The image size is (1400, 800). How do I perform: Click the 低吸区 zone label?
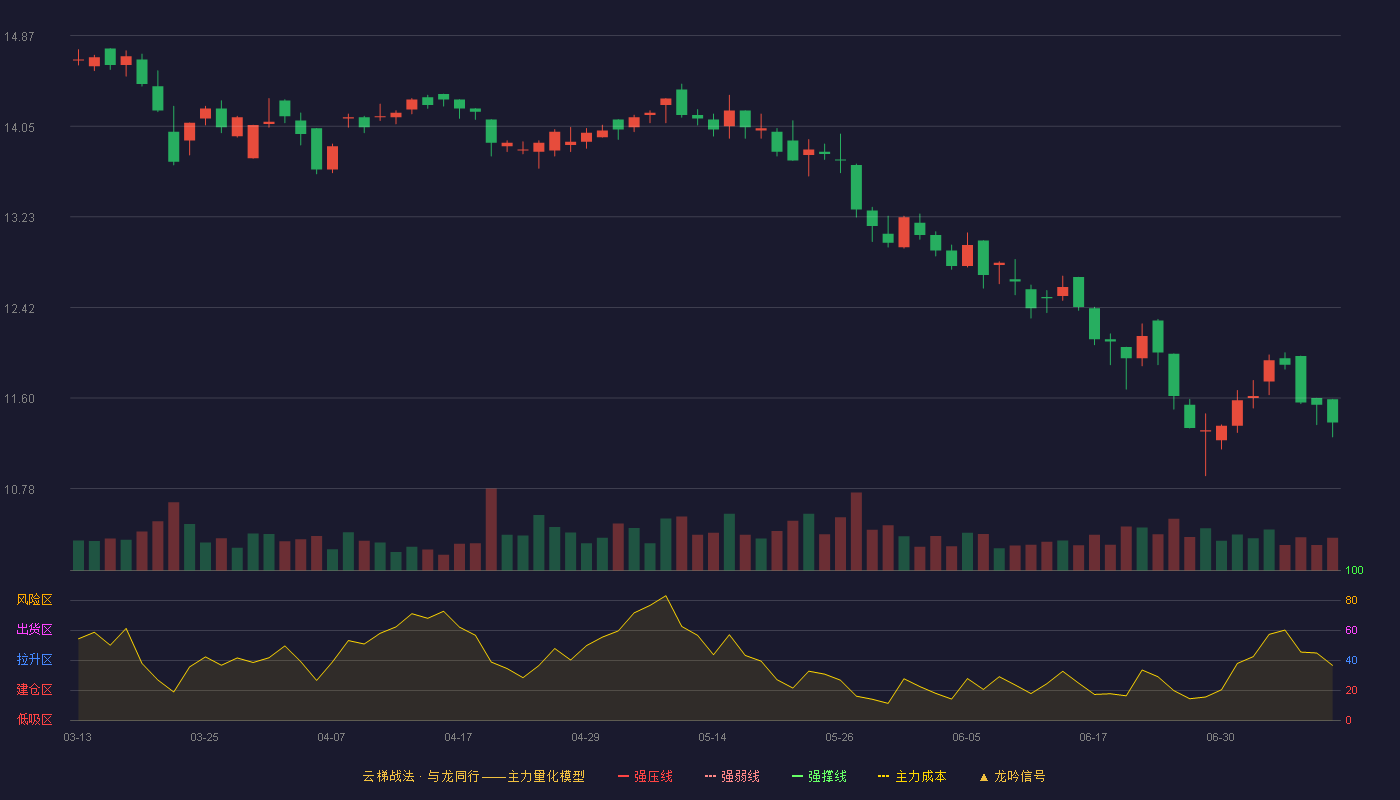coord(34,719)
